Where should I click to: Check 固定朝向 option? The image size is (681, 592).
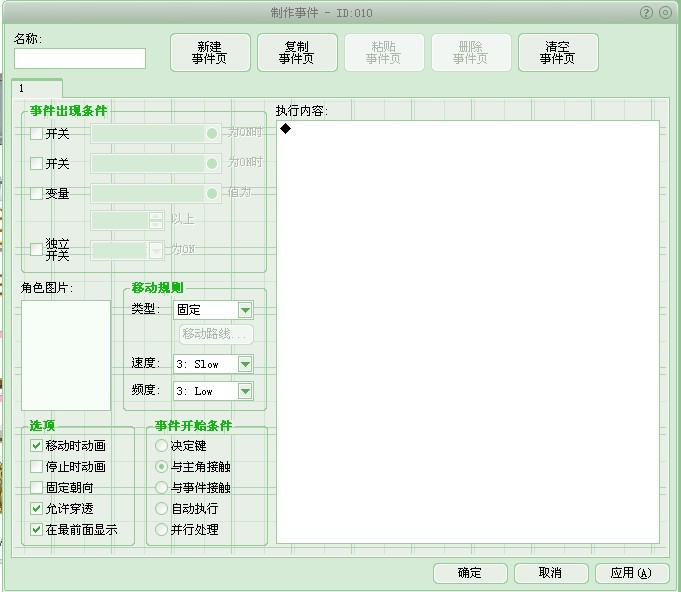(36, 488)
